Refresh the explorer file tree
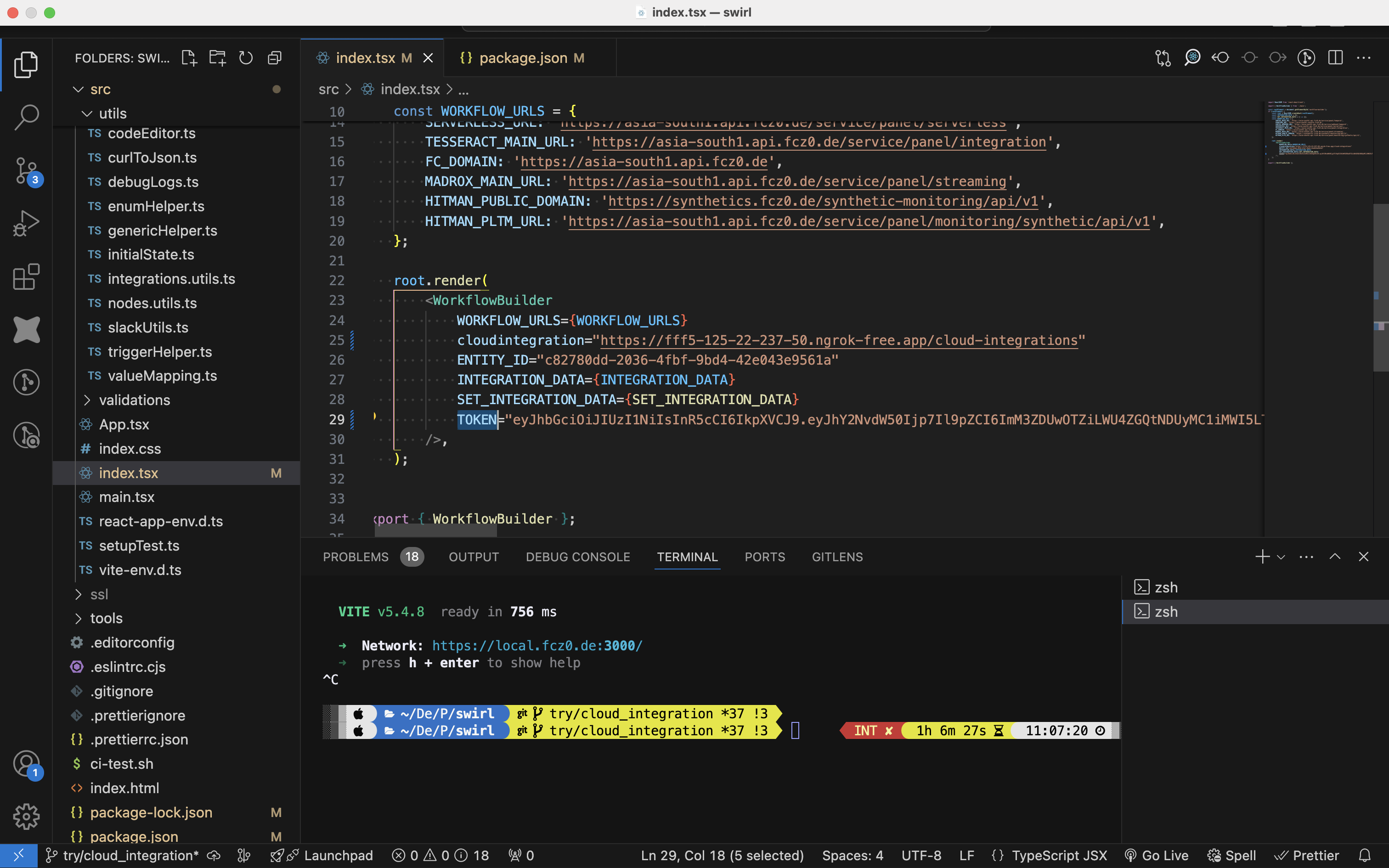The height and width of the screenshot is (868, 1389). pyautogui.click(x=246, y=58)
